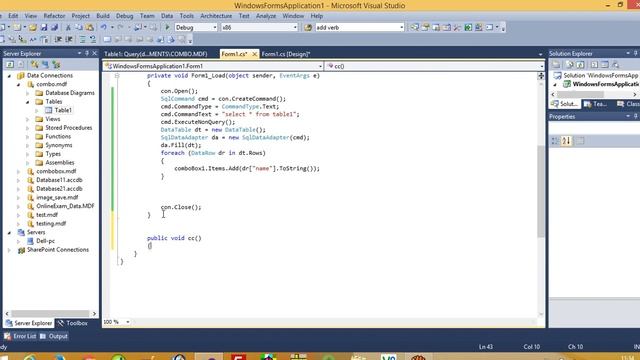Expand the combobox.mdf connection
The height and width of the screenshot is (360, 640).
19,171
